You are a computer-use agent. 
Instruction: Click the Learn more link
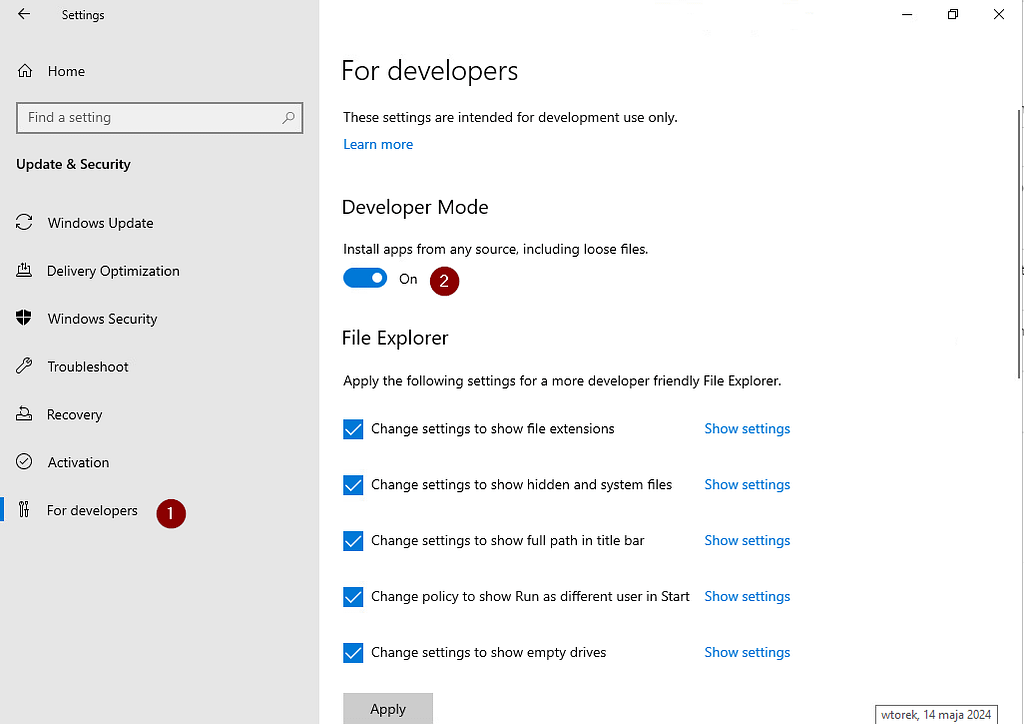[378, 145]
